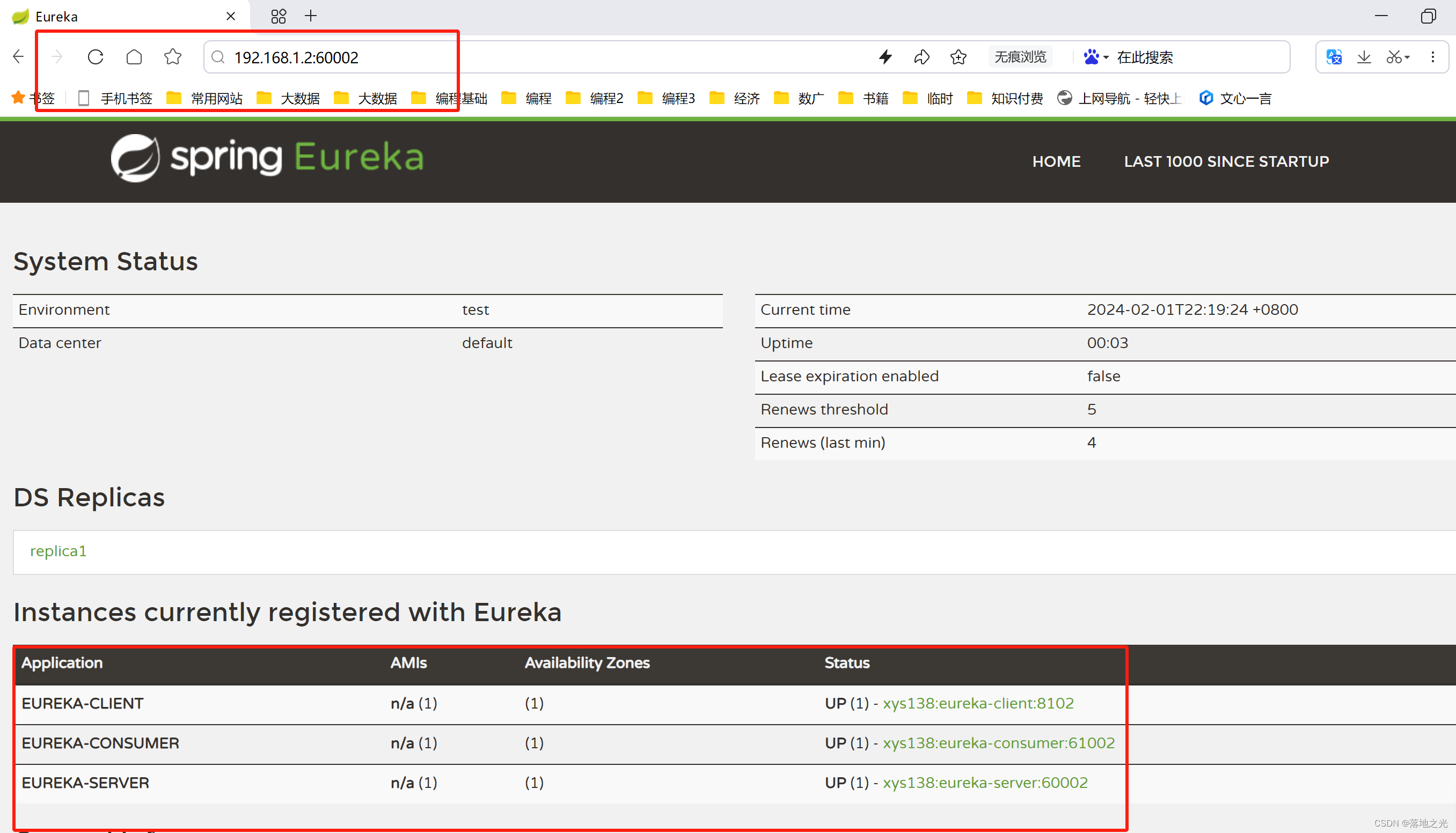Open the three-dot browser menu
This screenshot has width=1456, height=833.
(x=1432, y=57)
